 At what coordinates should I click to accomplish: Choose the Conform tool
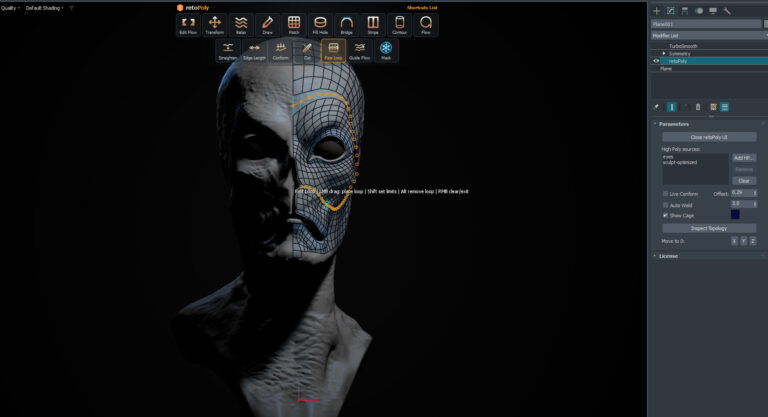coord(281,50)
